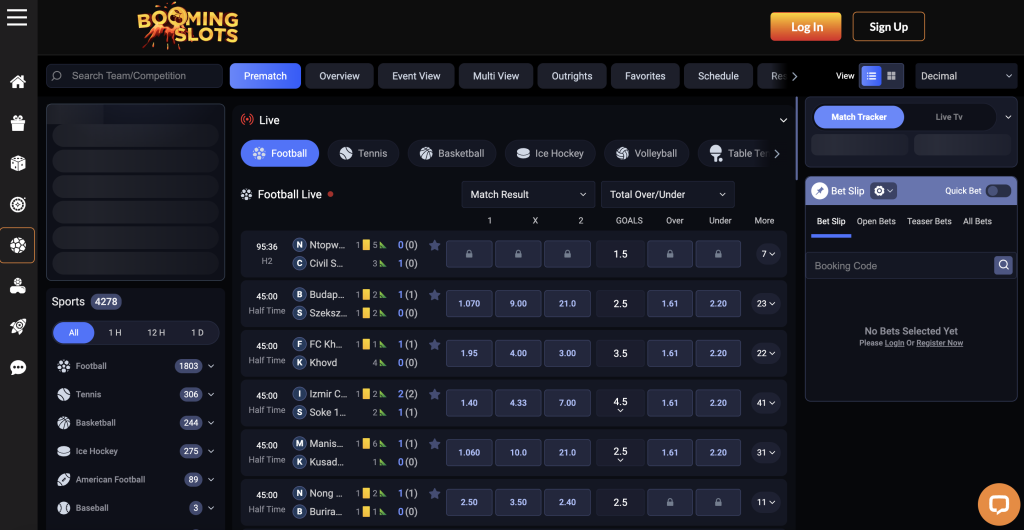Click the Booking Code input field
This screenshot has width=1024, height=530.
900,266
